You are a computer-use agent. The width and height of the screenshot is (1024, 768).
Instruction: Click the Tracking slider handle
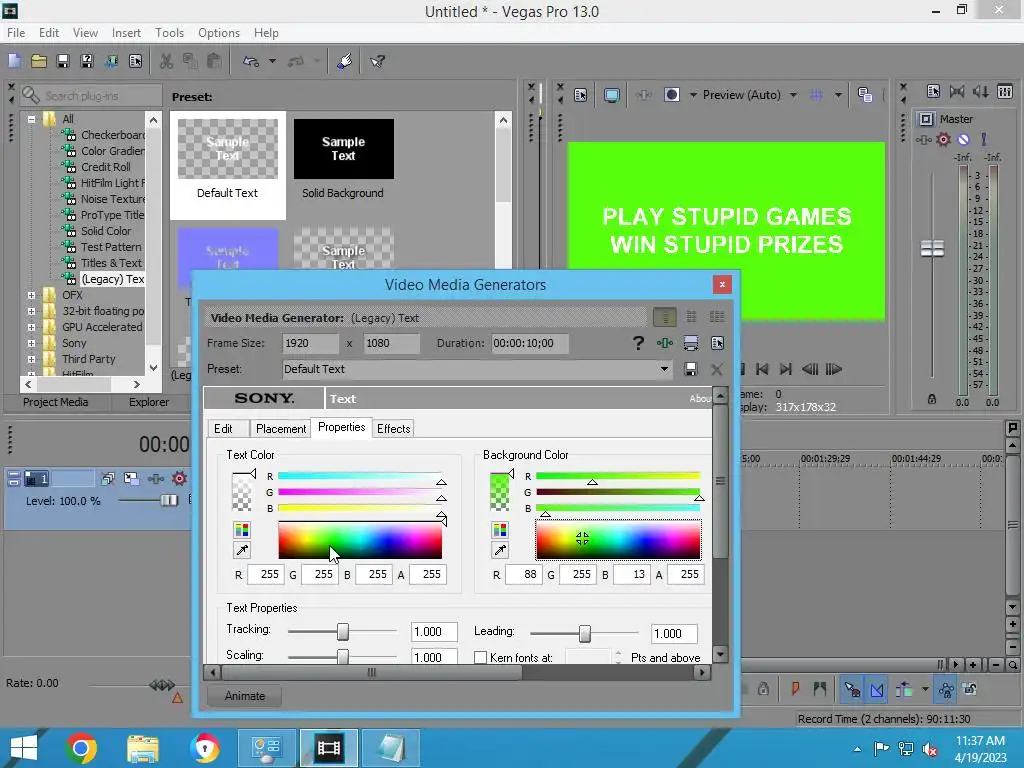[x=343, y=632]
